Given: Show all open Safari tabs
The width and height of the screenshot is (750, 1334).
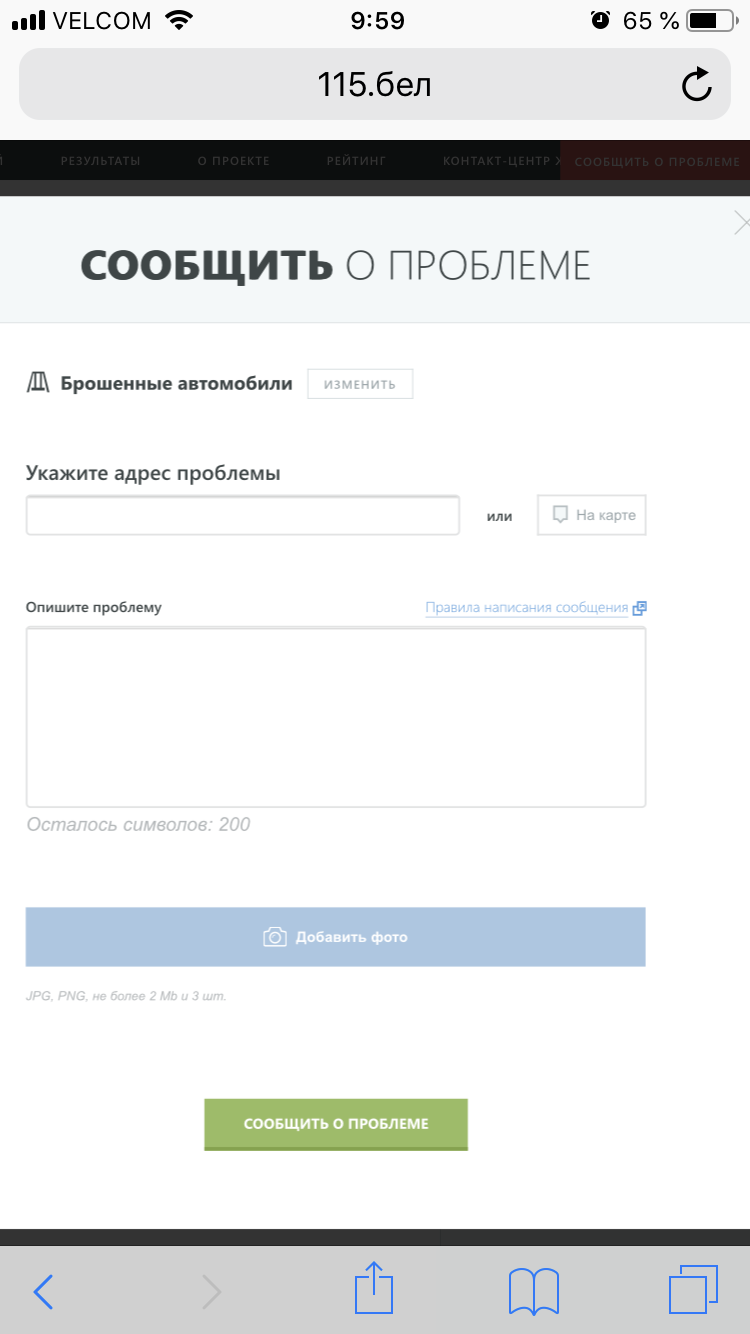Looking at the screenshot, I should 693,1290.
